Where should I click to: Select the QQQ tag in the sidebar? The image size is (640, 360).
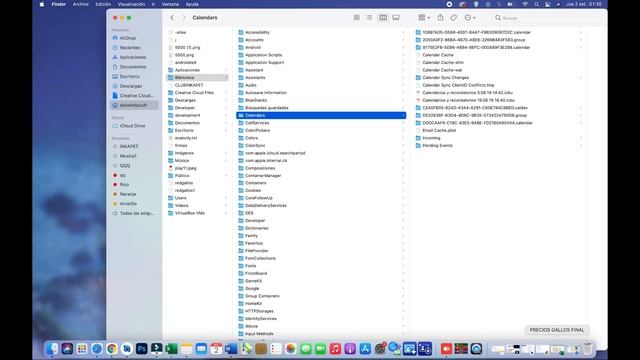click(x=125, y=166)
